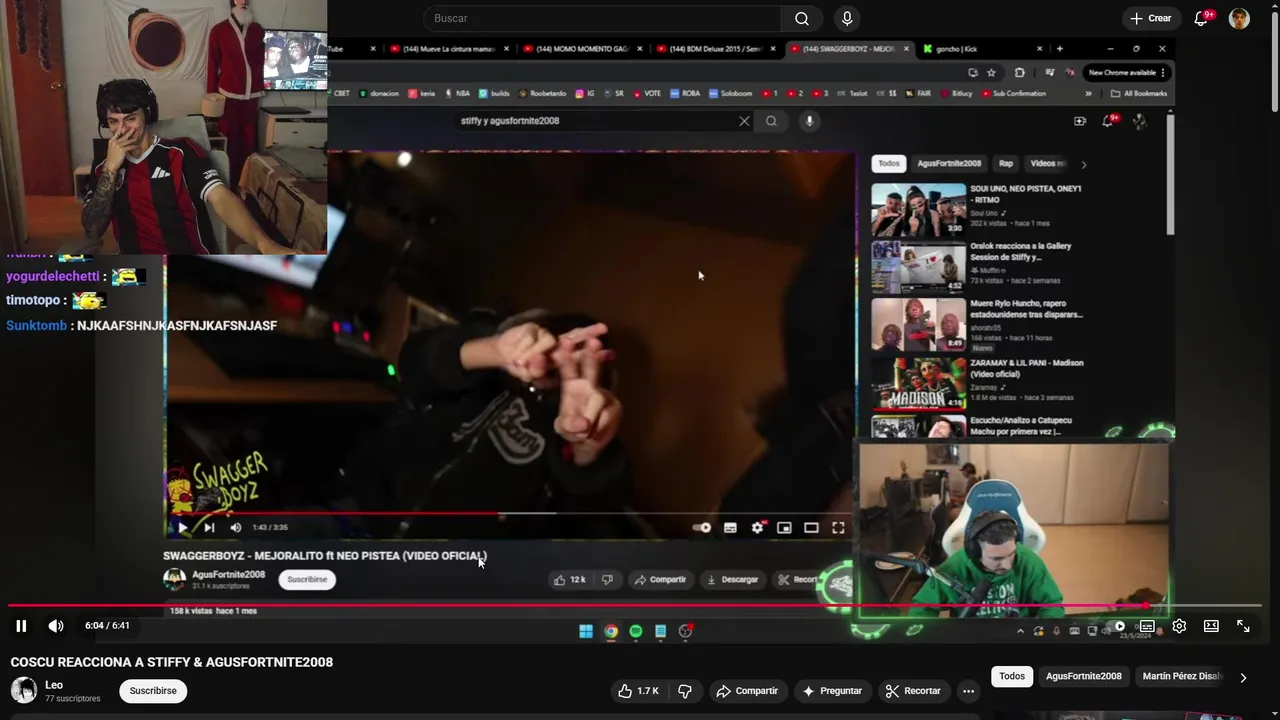The width and height of the screenshot is (1280, 720).
Task: Open Chrome in the recorded taskbar
Action: tap(611, 631)
